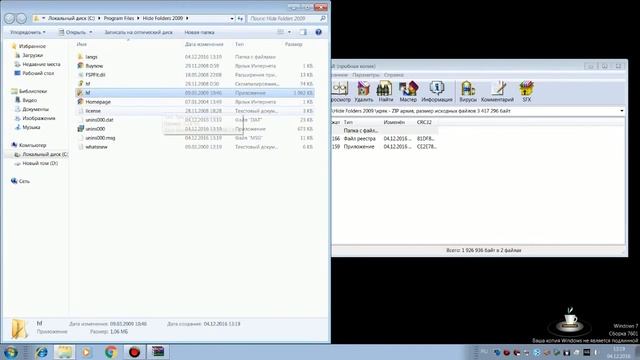Image resolution: width=640 pixels, height=360 pixels.
Task: Select the langs folder icon
Action: click(x=80, y=57)
